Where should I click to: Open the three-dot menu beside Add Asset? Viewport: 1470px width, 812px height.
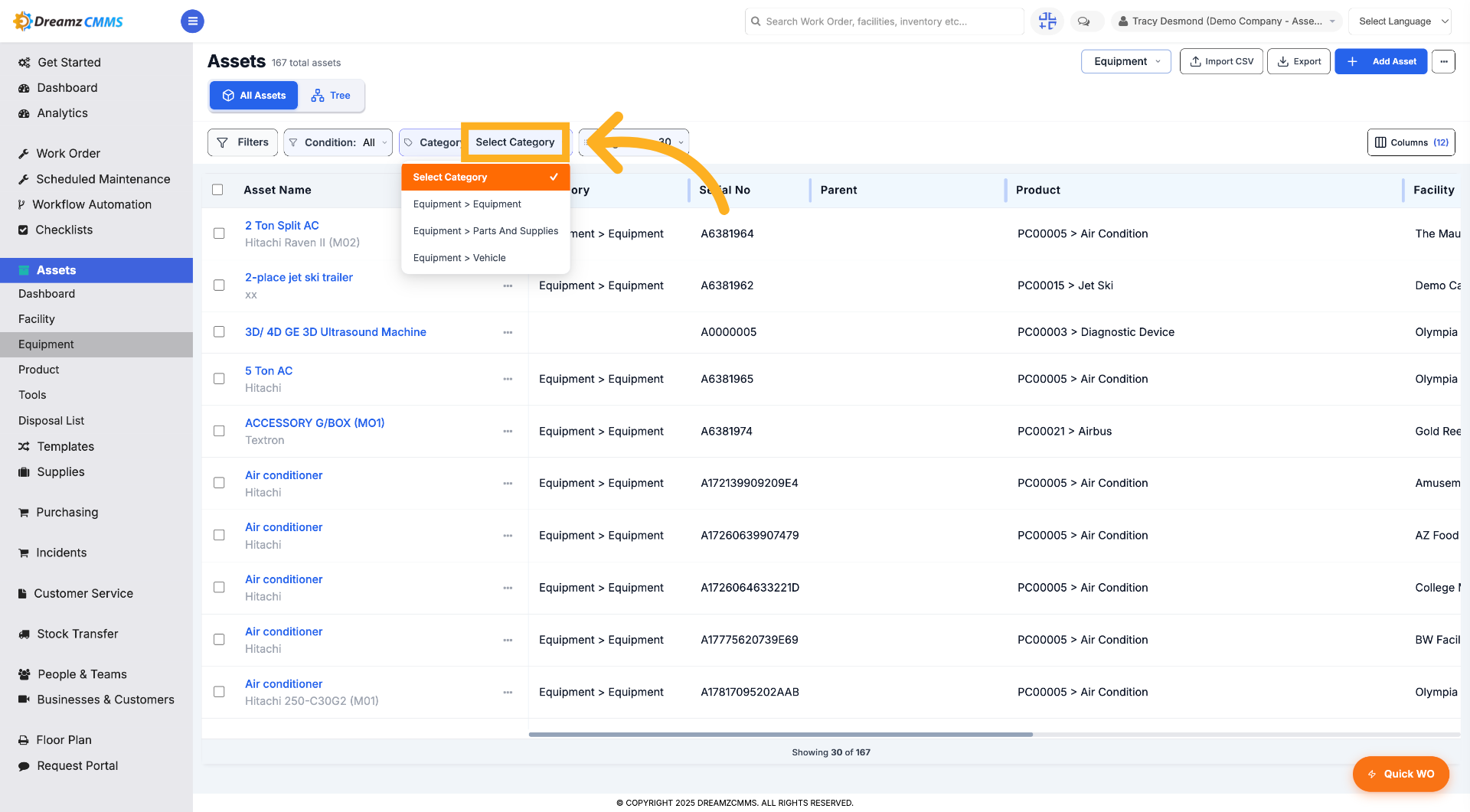pyautogui.click(x=1443, y=61)
